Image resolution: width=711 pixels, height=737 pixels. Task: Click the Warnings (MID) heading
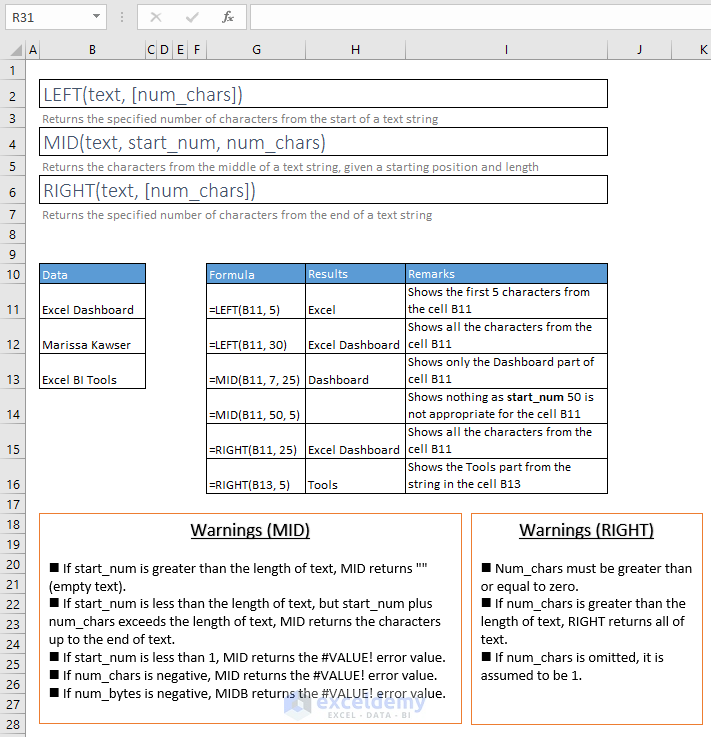click(x=250, y=530)
